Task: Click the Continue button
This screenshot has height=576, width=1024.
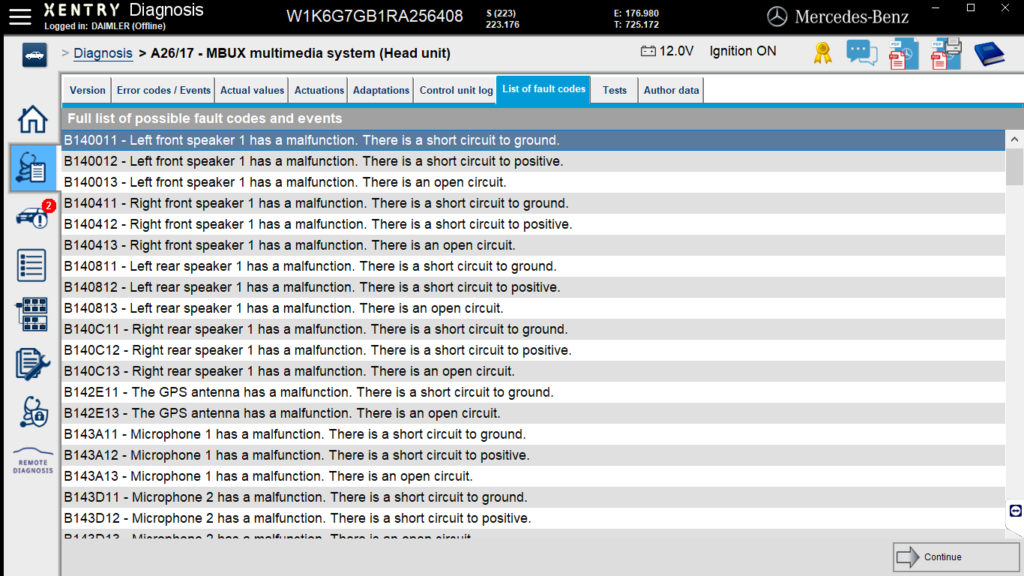Action: (x=942, y=557)
